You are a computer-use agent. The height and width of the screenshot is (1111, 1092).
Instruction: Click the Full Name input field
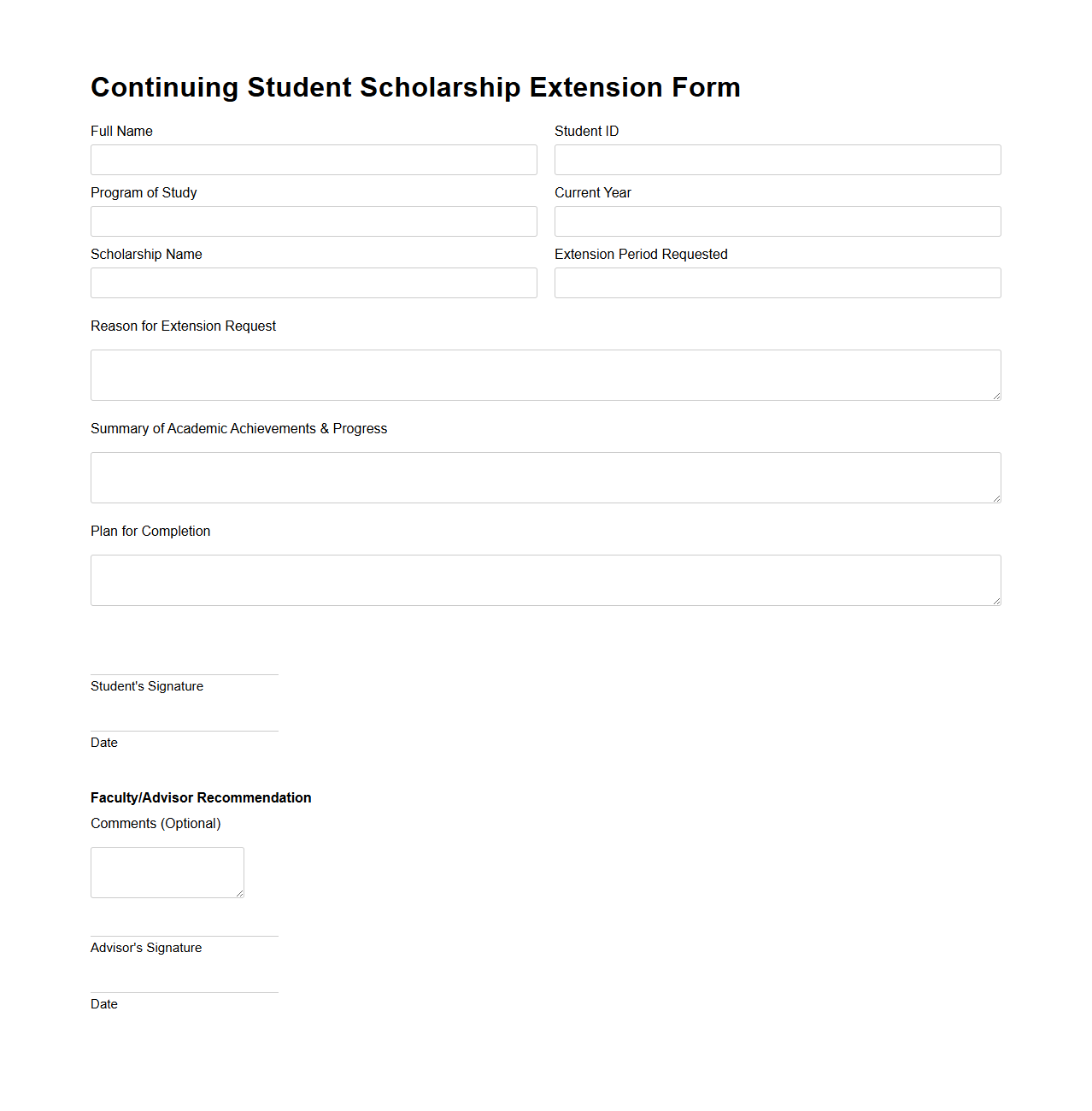[314, 160]
